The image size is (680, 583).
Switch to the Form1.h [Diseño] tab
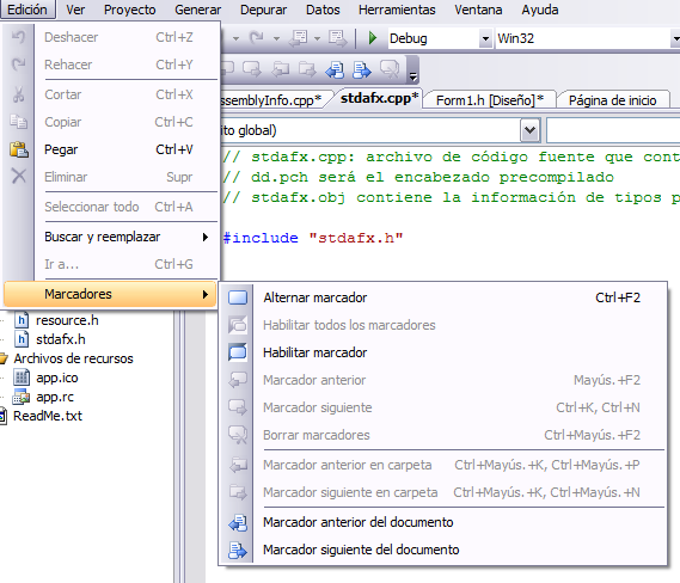point(489,100)
